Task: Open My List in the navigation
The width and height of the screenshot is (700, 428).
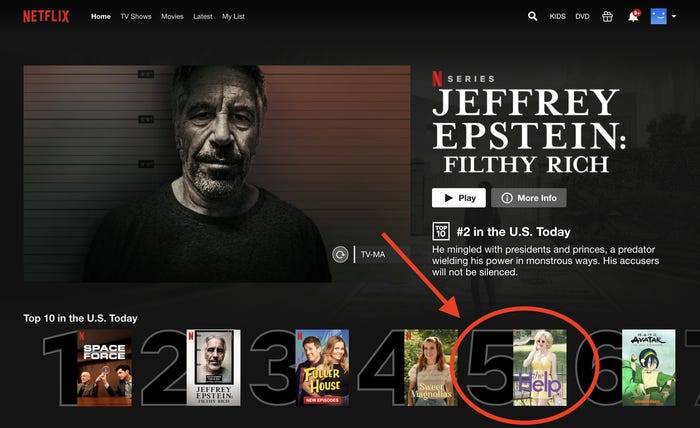Action: (x=233, y=17)
